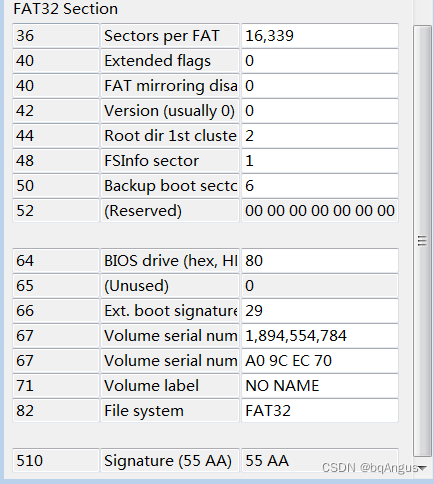434x484 pixels.
Task: Click the Extended flags label
Action: point(170,61)
